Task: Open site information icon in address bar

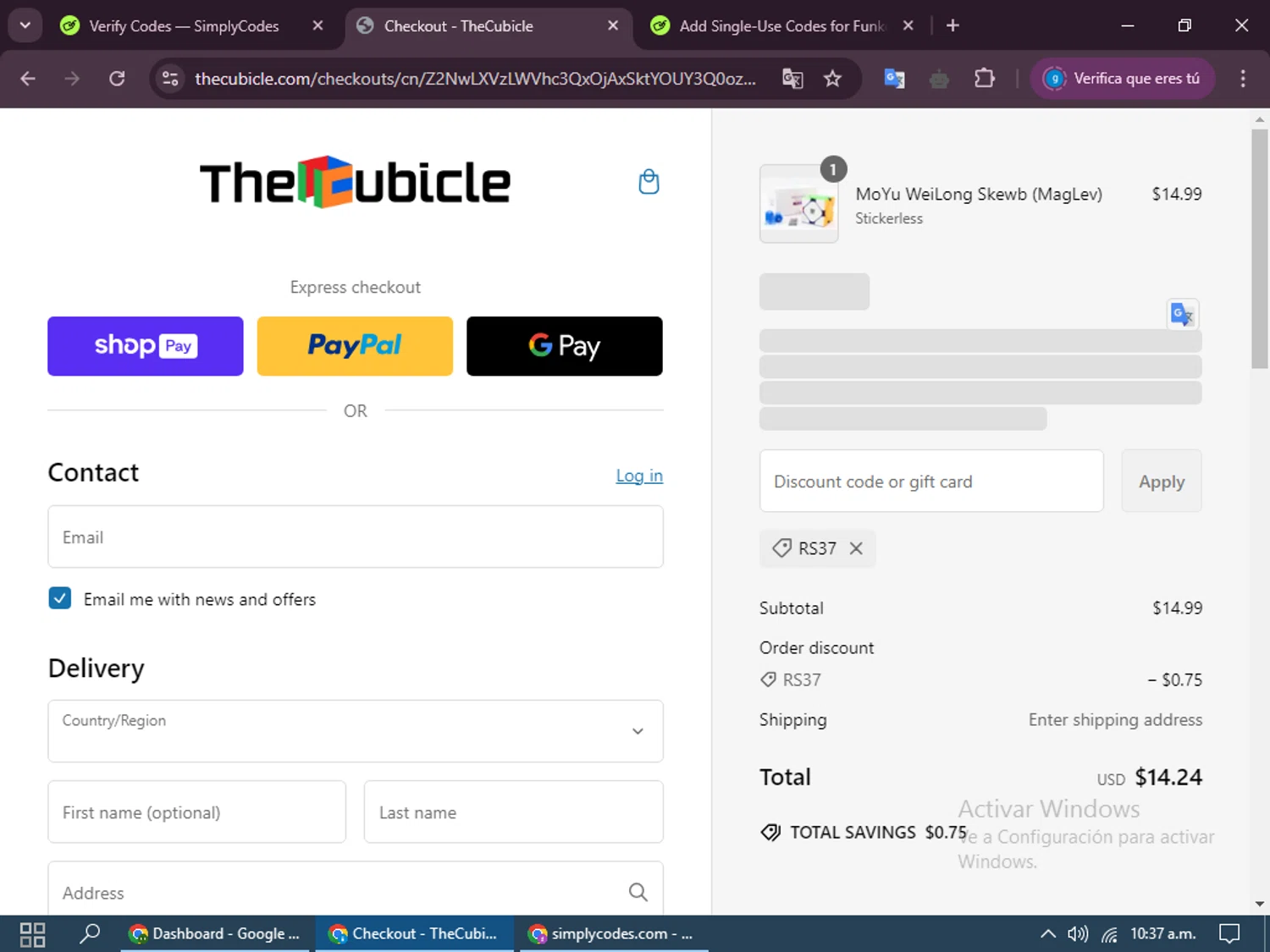Action: 170,79
